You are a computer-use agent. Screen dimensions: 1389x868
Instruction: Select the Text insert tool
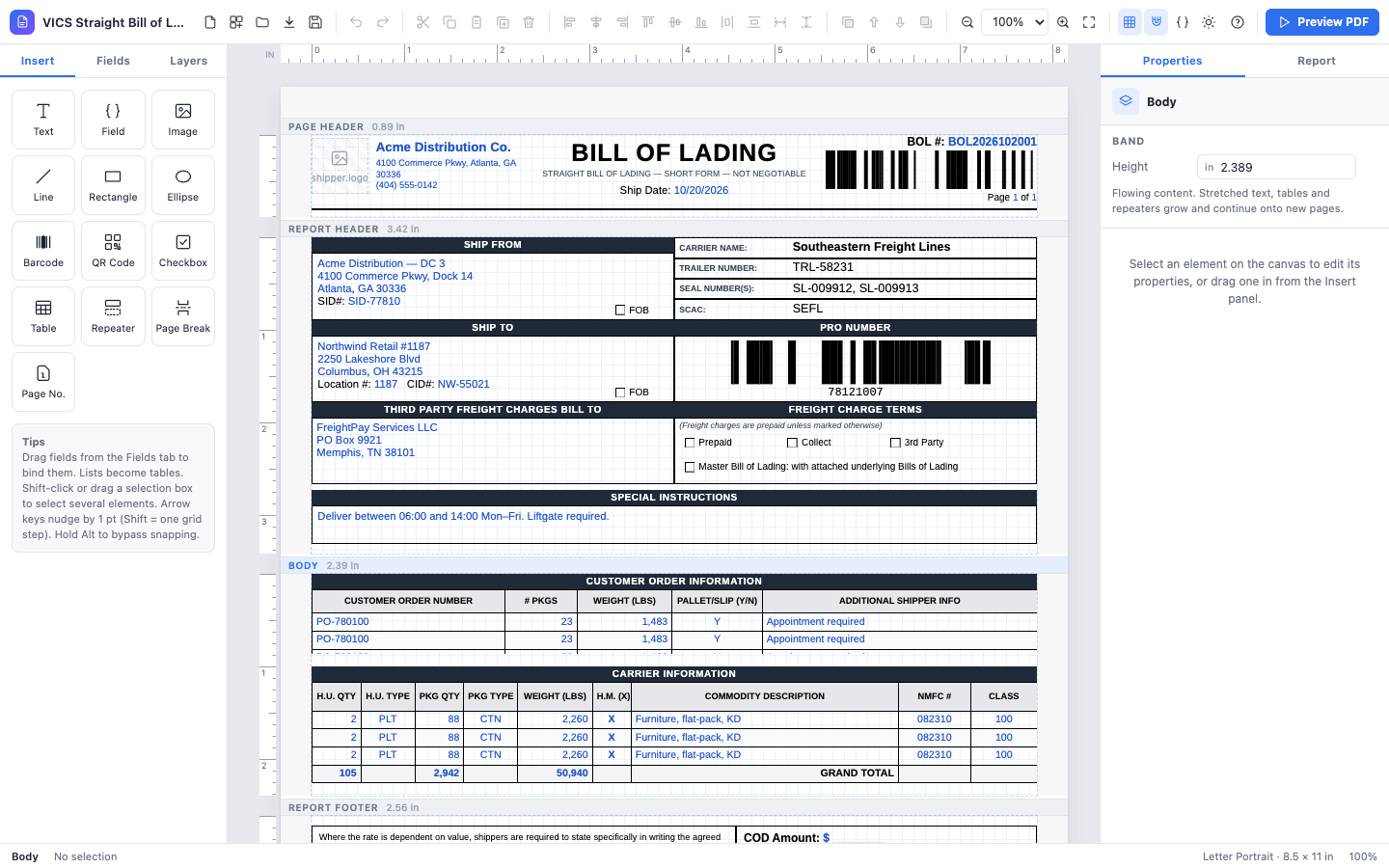(43, 120)
